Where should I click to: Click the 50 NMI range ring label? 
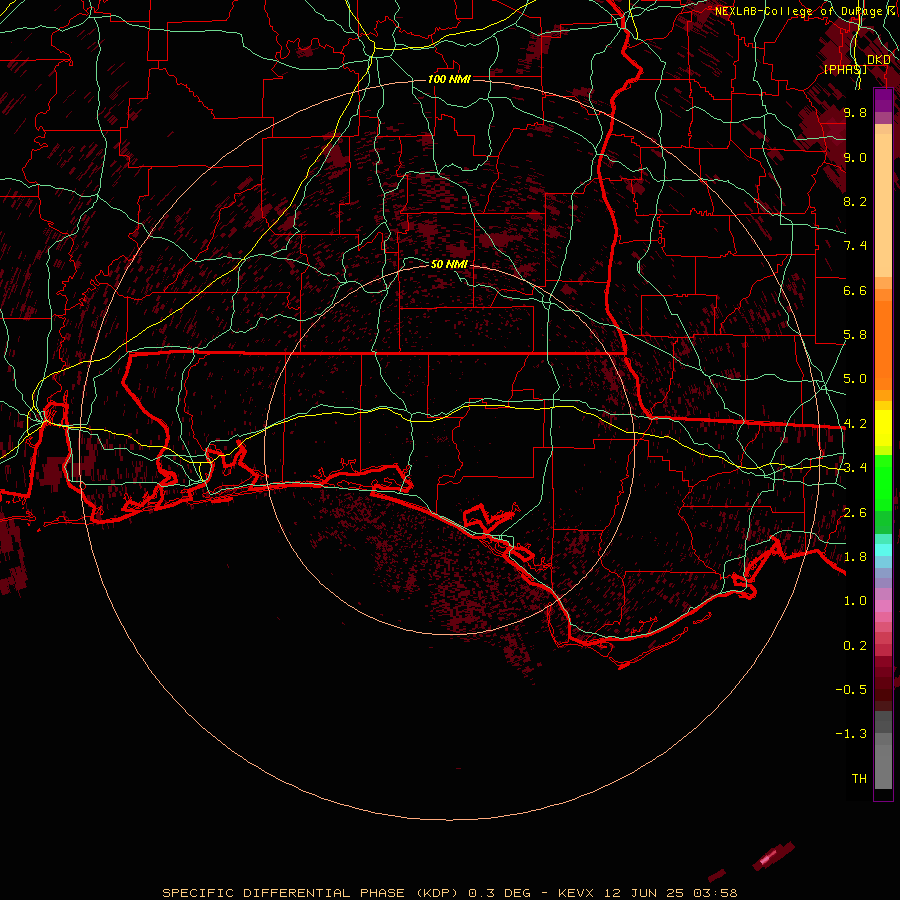(x=449, y=264)
